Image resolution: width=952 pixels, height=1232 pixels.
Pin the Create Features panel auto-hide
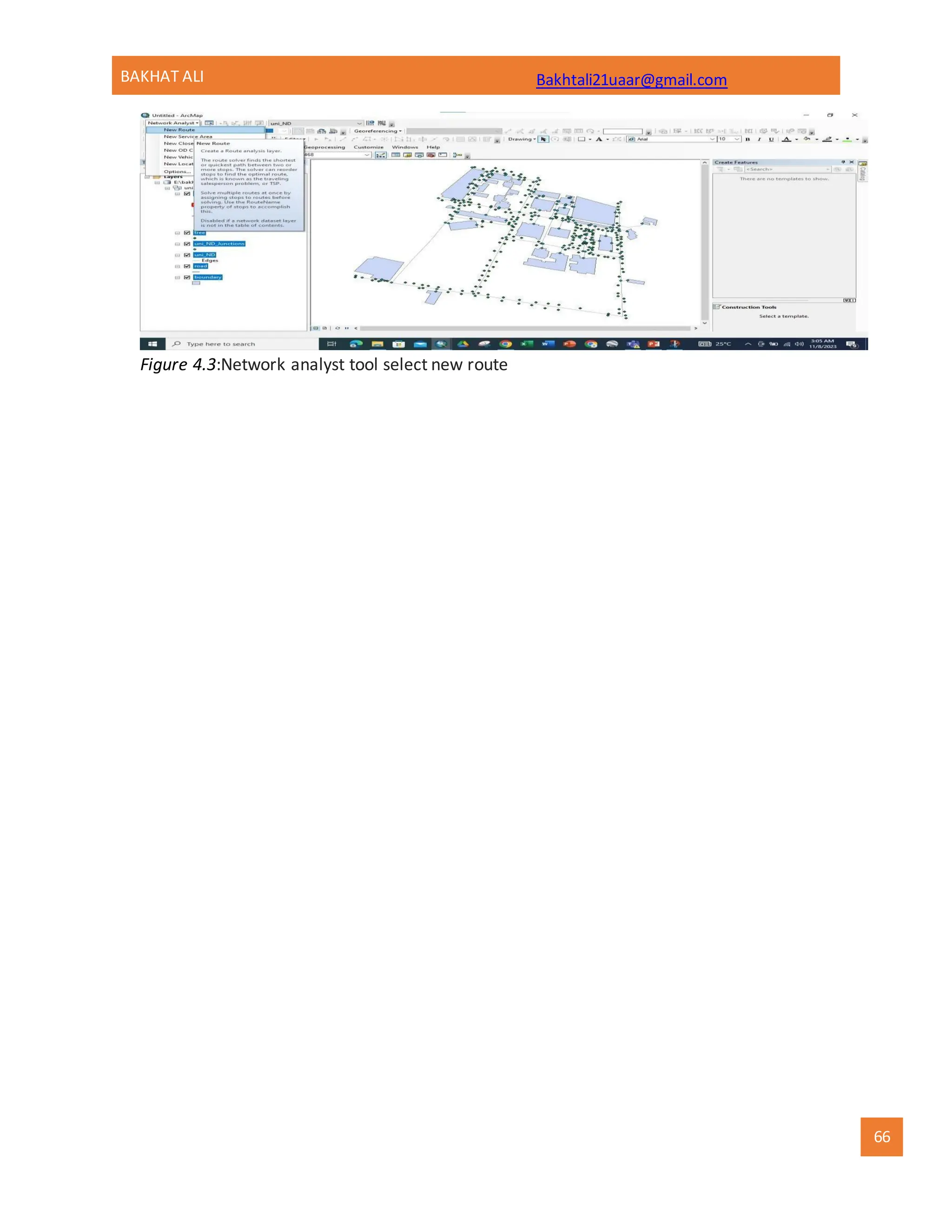point(843,162)
